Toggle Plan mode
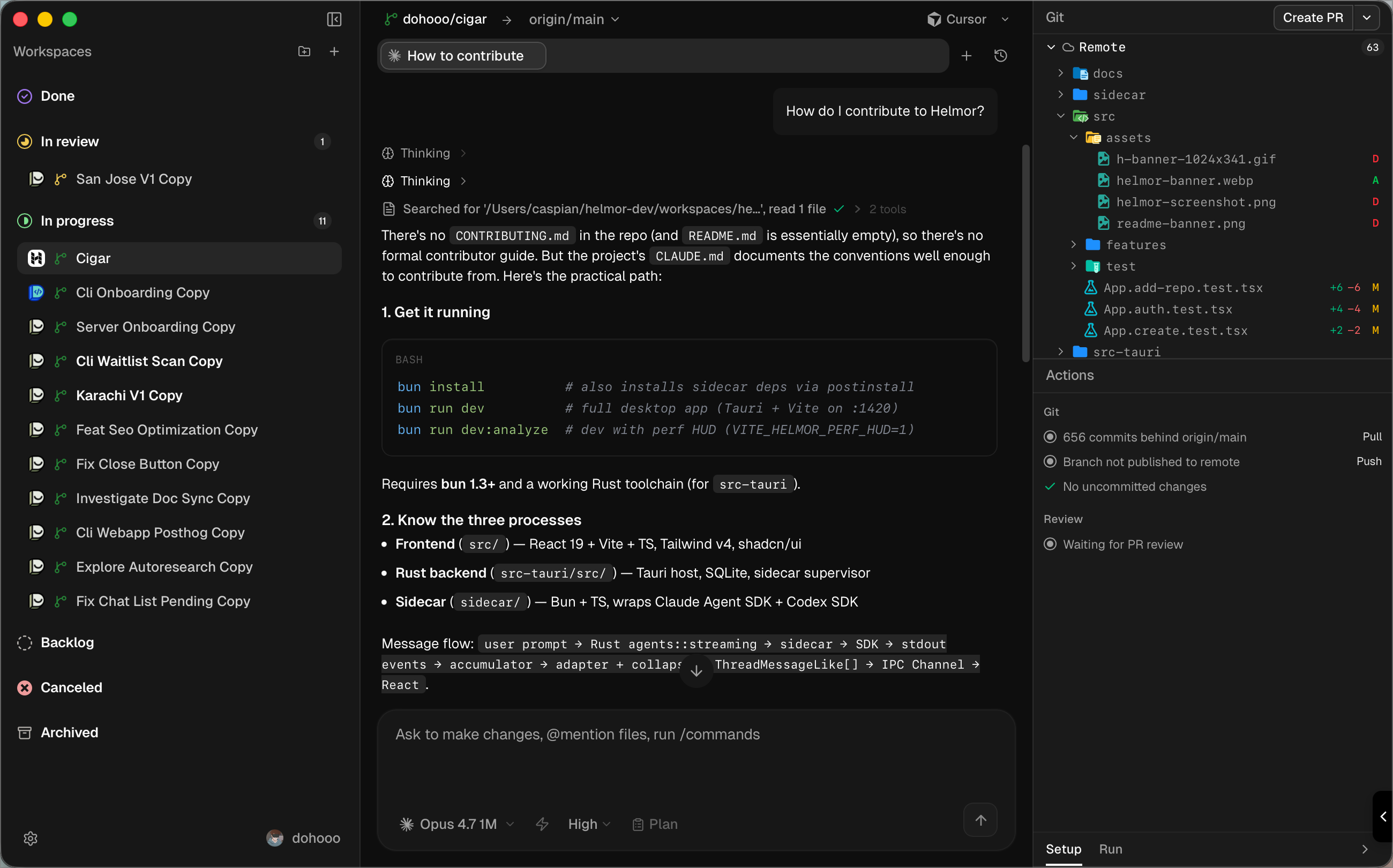1393x868 pixels. pos(655,825)
